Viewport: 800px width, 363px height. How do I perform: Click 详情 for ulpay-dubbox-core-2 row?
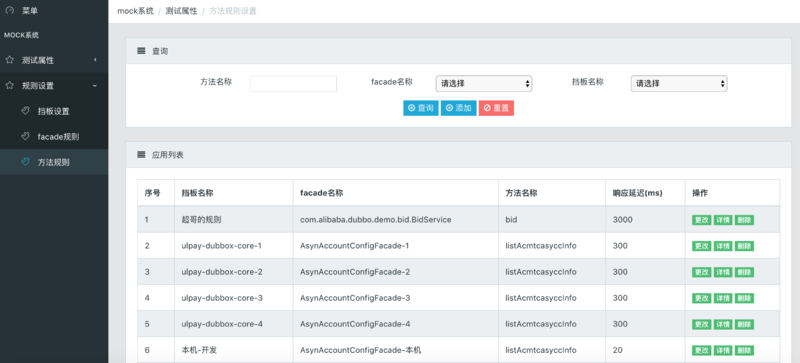click(723, 272)
